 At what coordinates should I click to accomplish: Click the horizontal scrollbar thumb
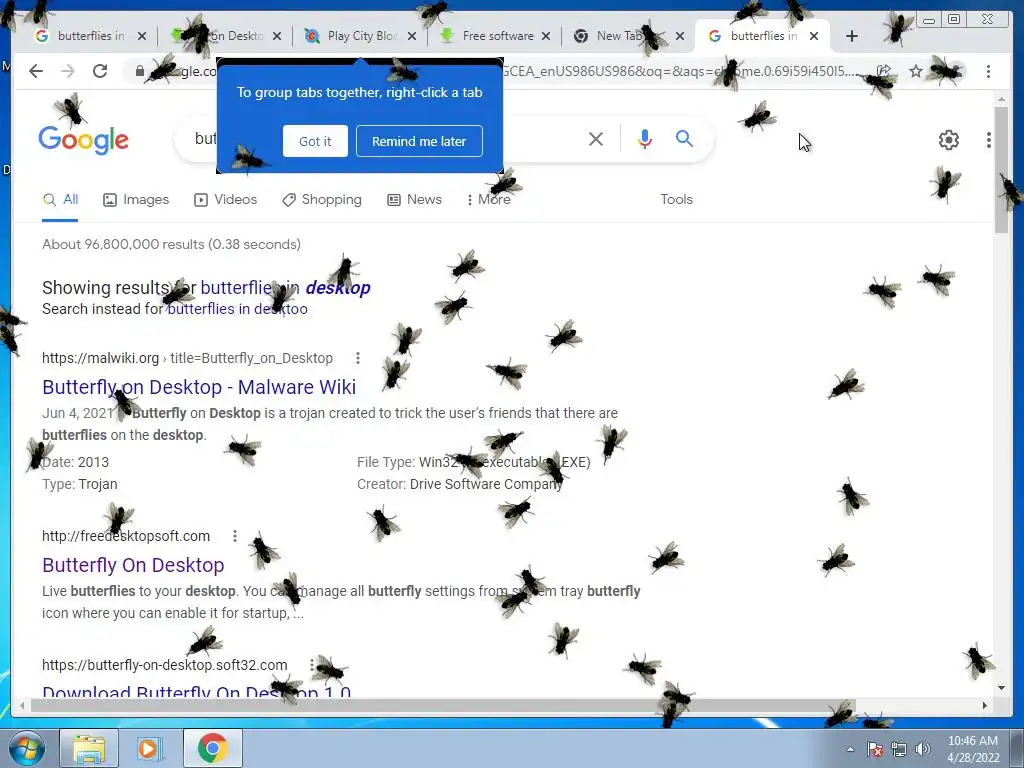443,705
